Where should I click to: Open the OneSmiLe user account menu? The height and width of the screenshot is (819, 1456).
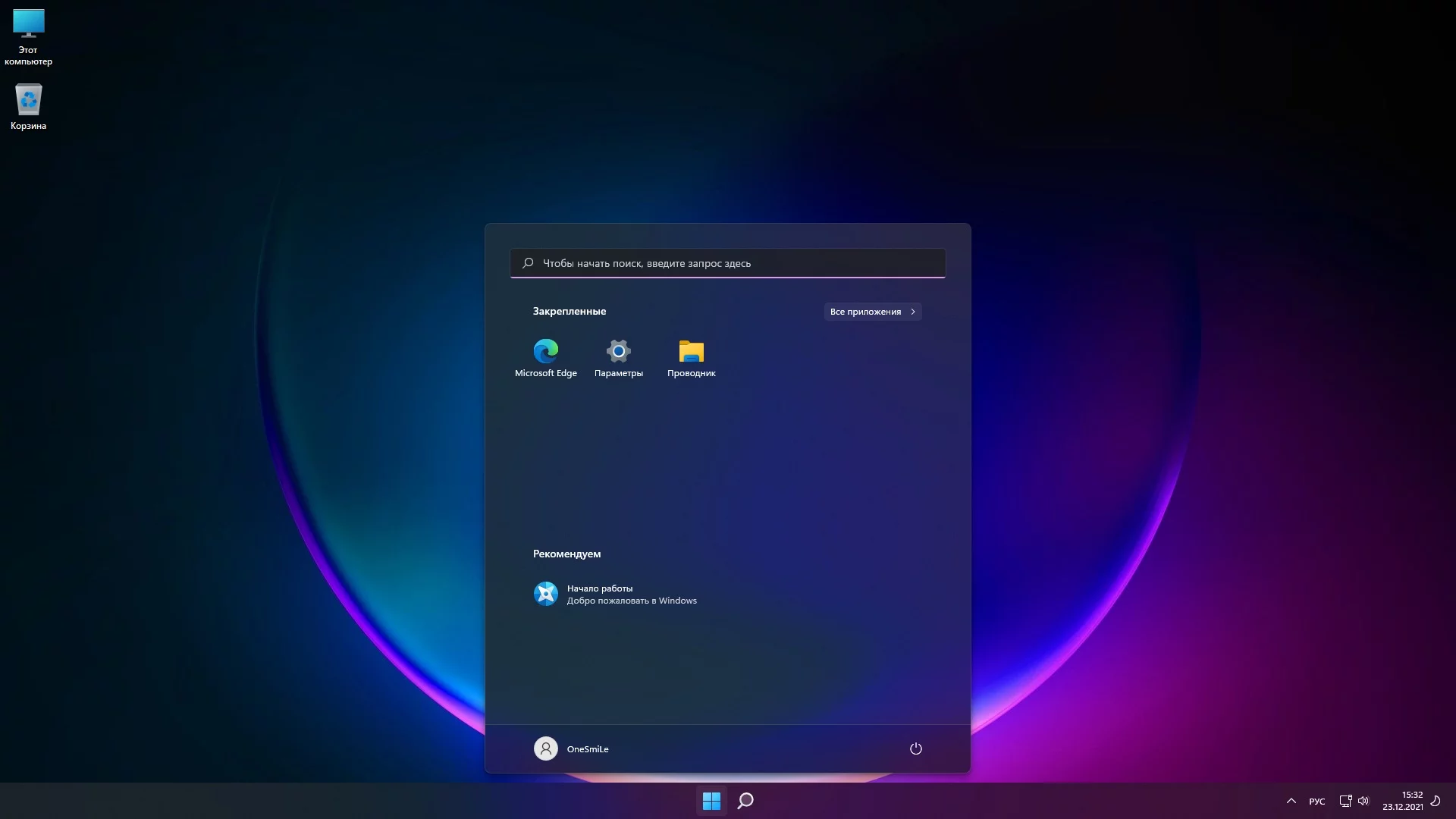[x=572, y=748]
